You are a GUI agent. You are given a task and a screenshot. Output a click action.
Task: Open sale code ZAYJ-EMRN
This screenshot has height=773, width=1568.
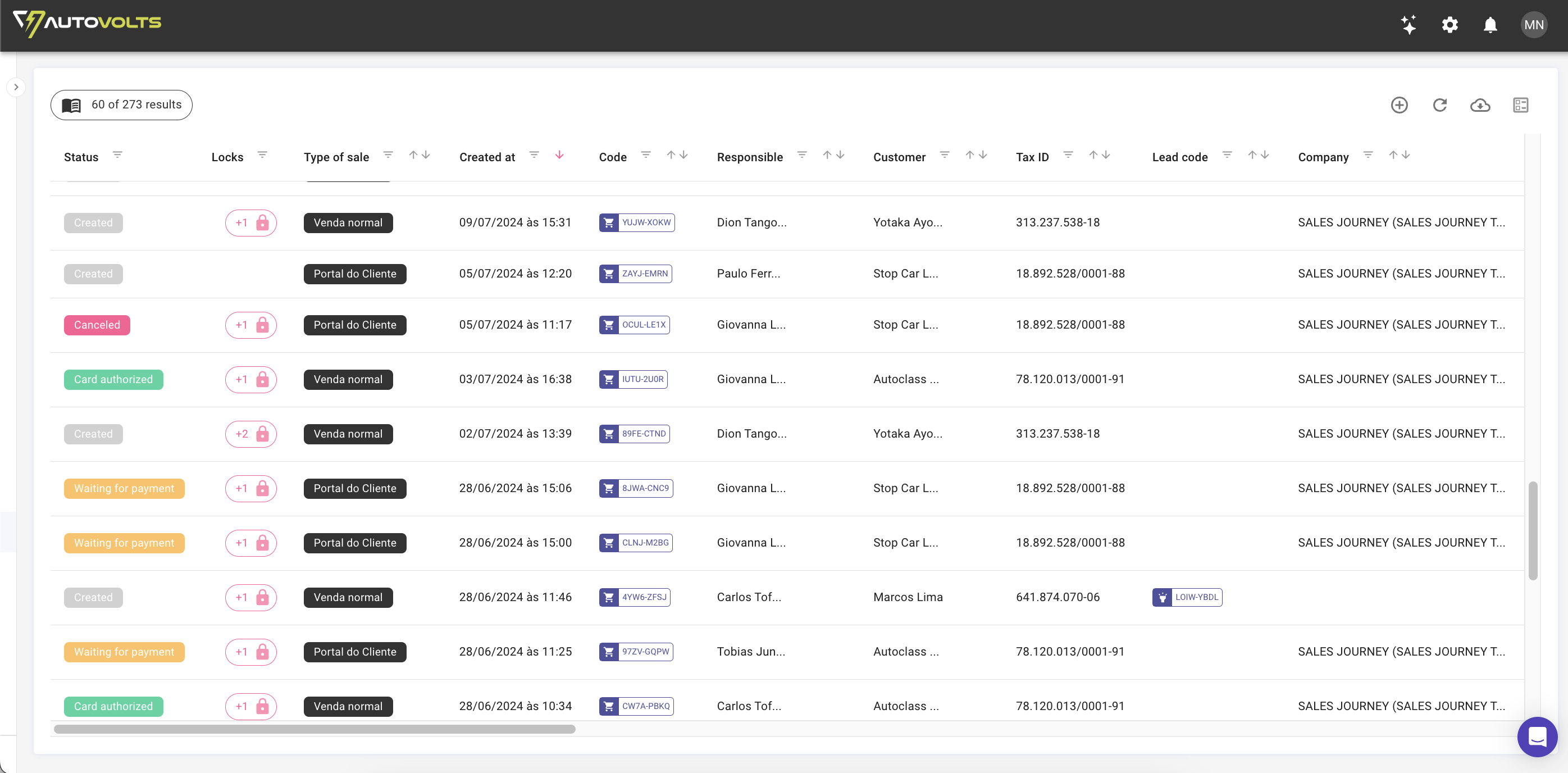tap(644, 273)
